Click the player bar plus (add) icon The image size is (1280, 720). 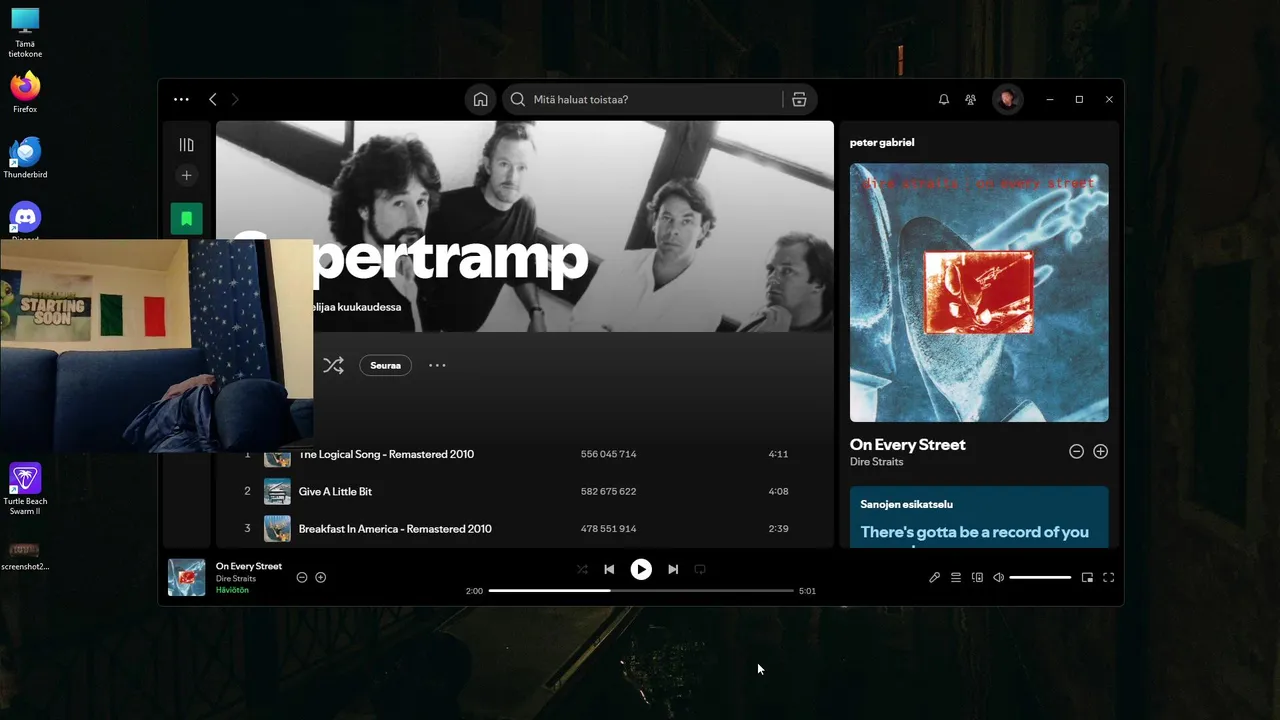click(321, 577)
